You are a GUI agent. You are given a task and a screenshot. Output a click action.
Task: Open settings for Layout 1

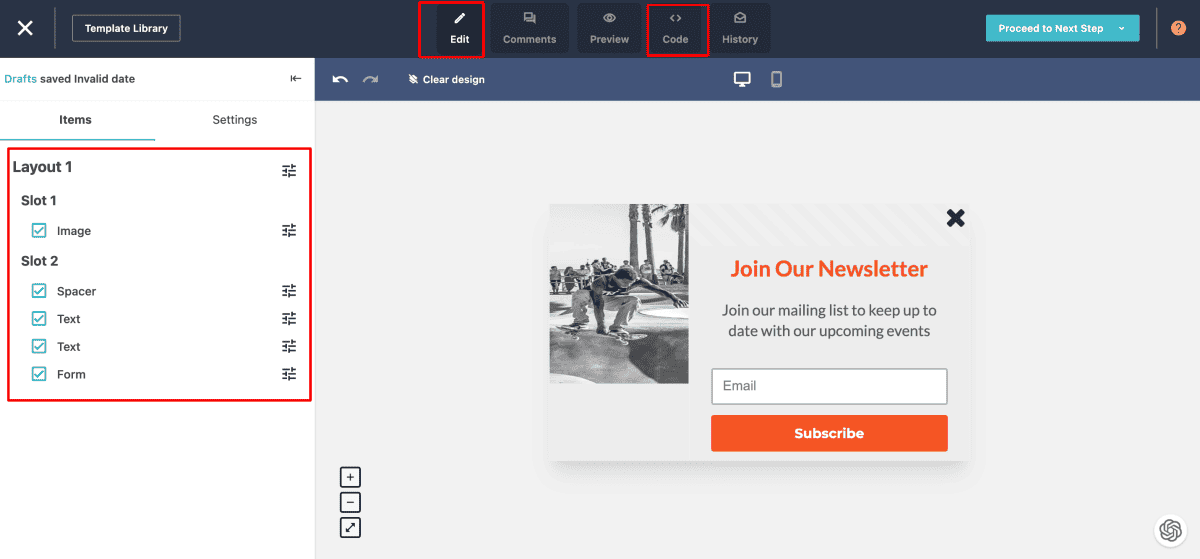289,171
